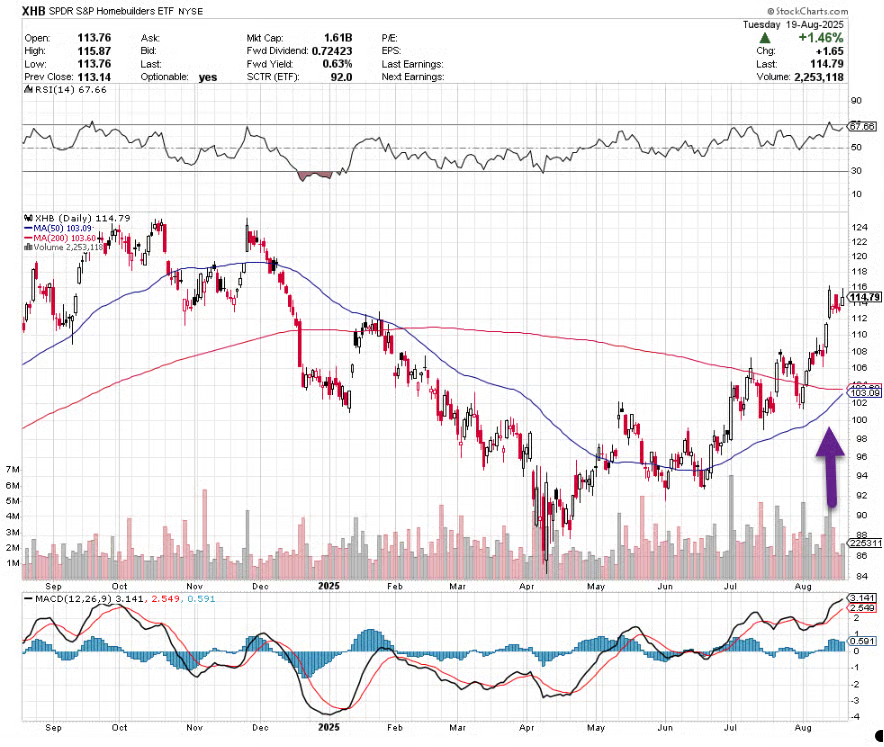Click the High value 115.87
The image size is (884, 747).
[x=94, y=51]
